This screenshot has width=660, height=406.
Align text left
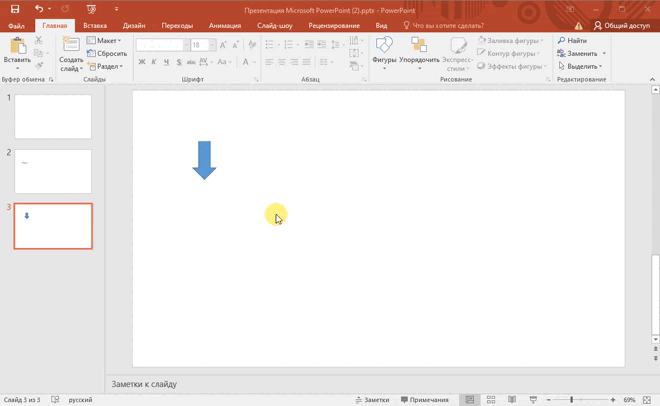point(269,62)
